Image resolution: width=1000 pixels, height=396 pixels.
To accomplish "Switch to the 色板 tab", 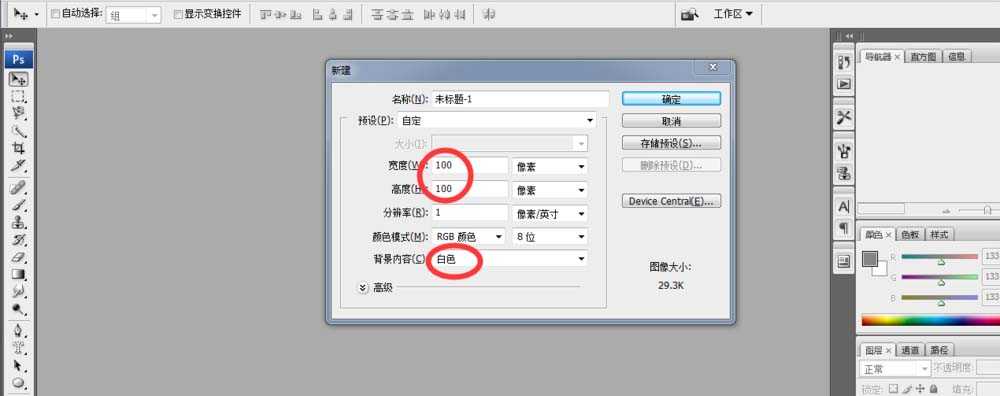I will click(910, 235).
